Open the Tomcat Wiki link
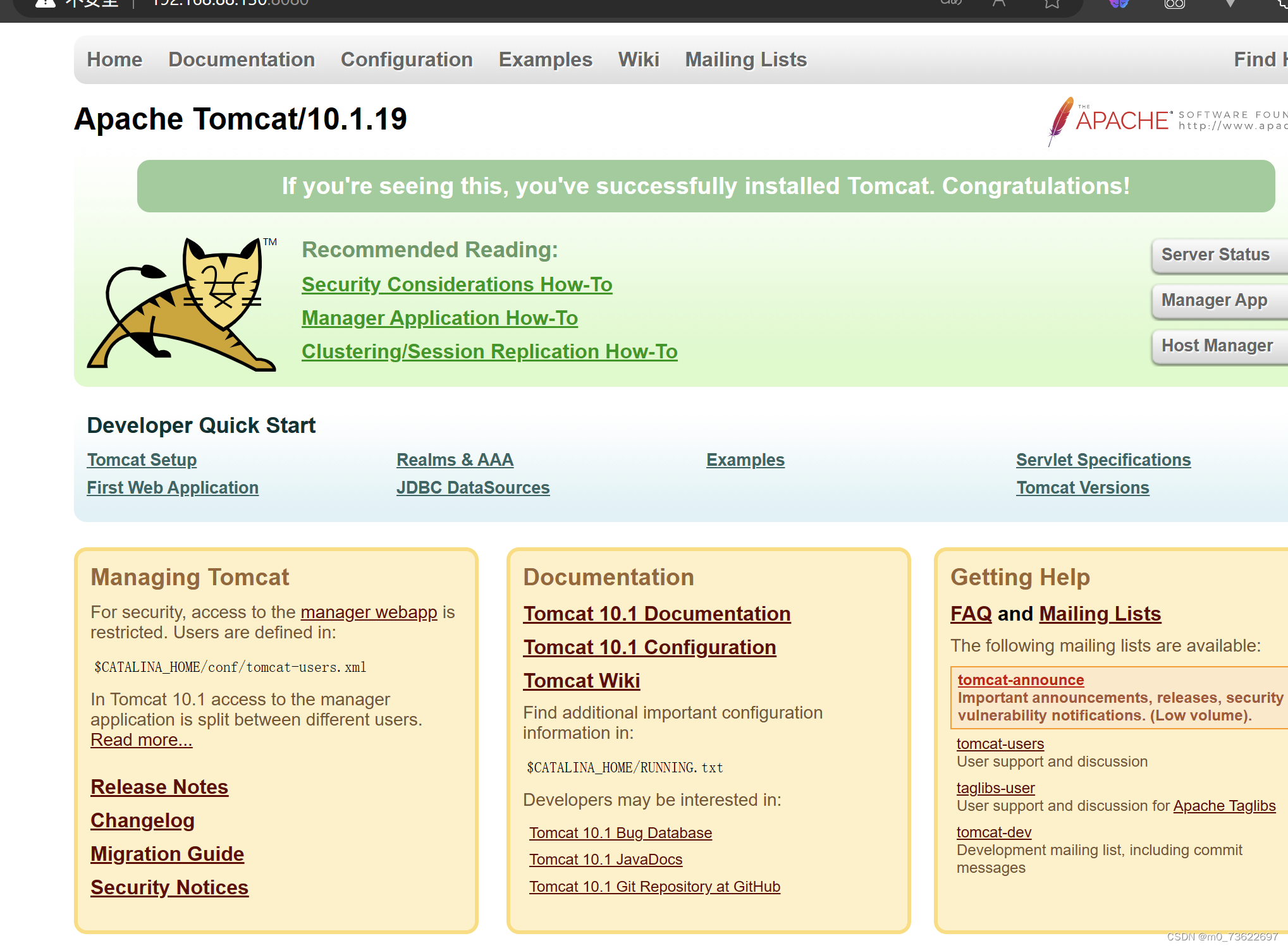This screenshot has width=1288, height=948. tap(582, 681)
